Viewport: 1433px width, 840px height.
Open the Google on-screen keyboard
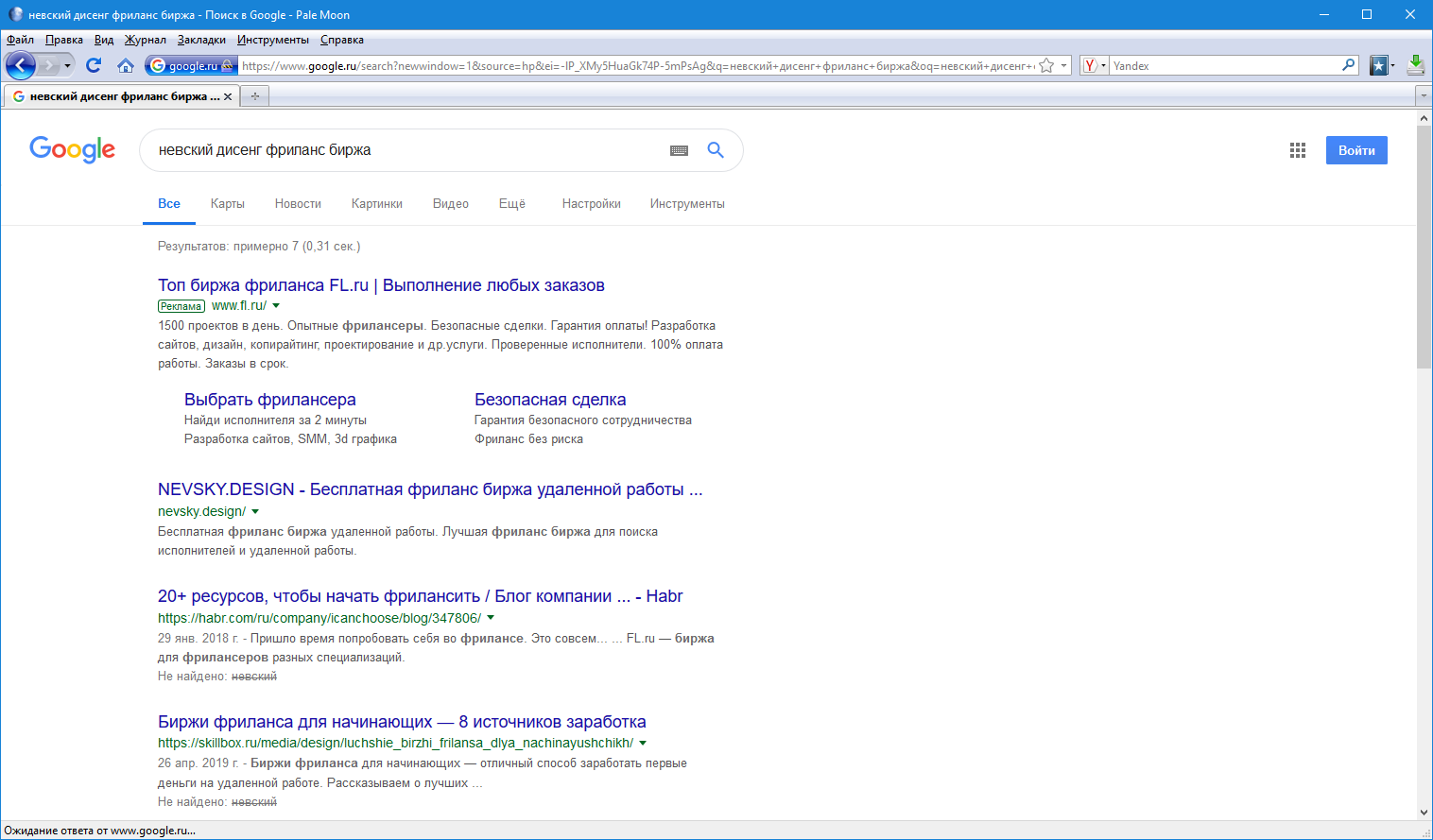(679, 150)
